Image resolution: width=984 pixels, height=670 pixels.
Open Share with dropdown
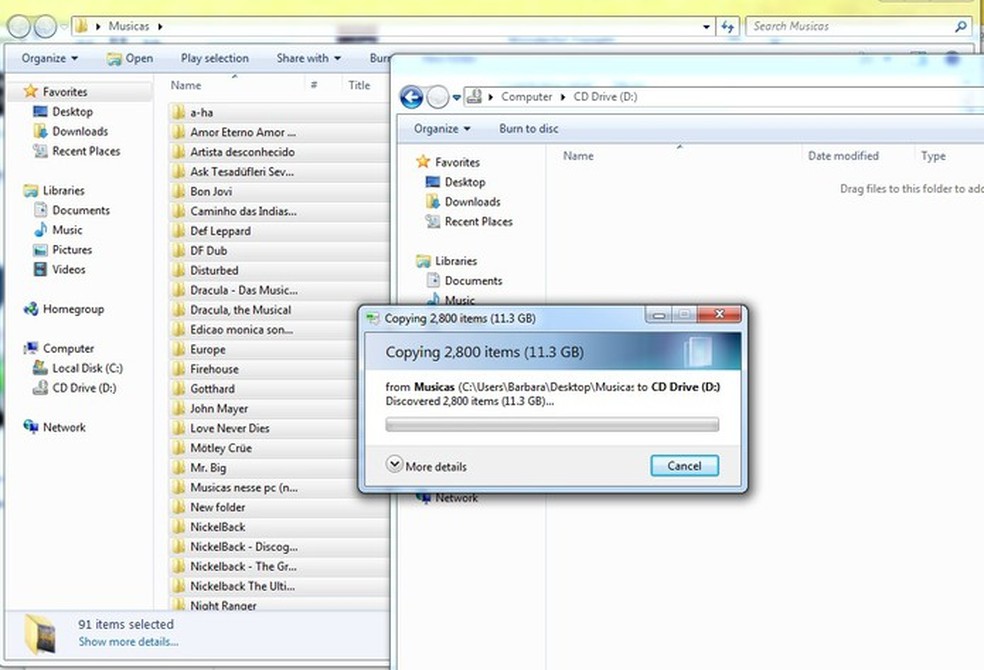309,58
